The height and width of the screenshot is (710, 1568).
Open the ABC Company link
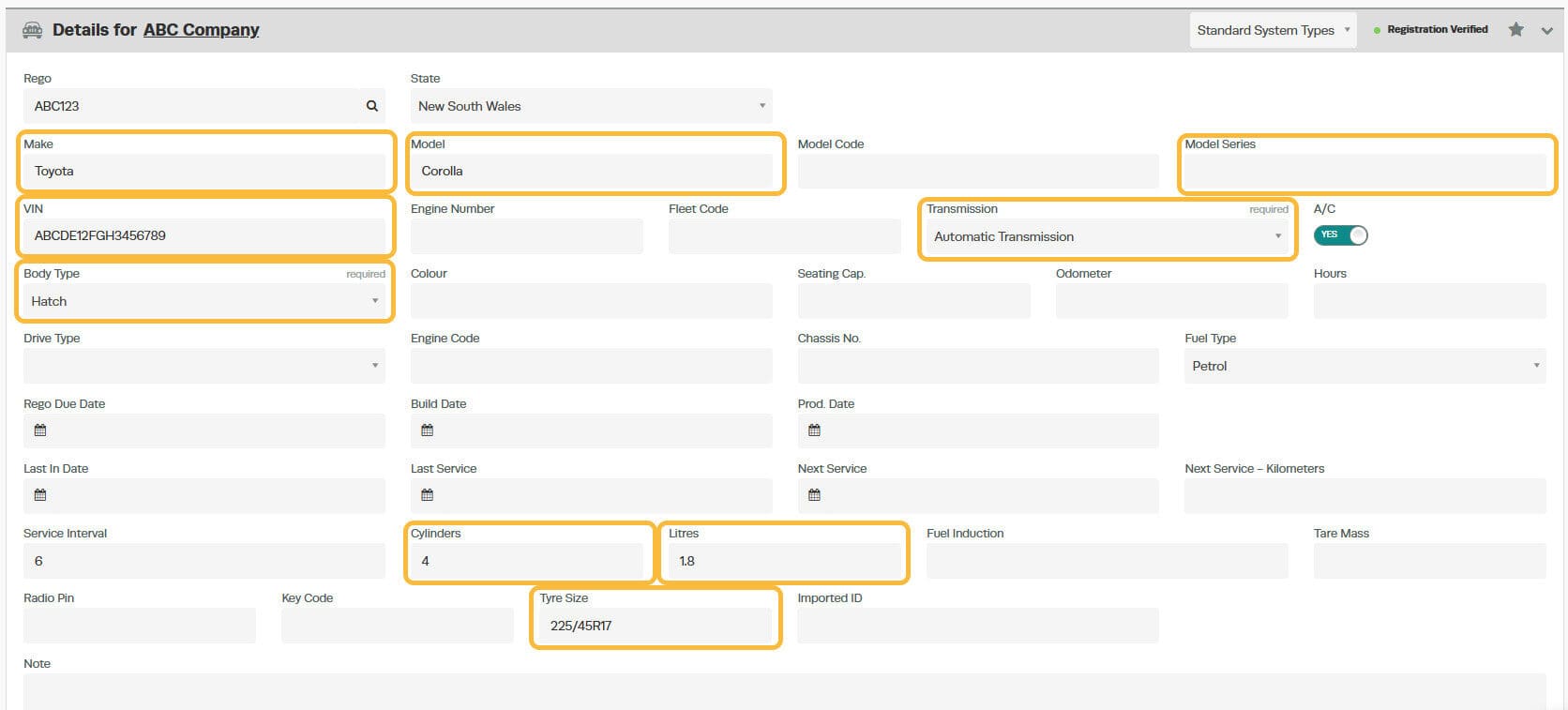click(202, 30)
